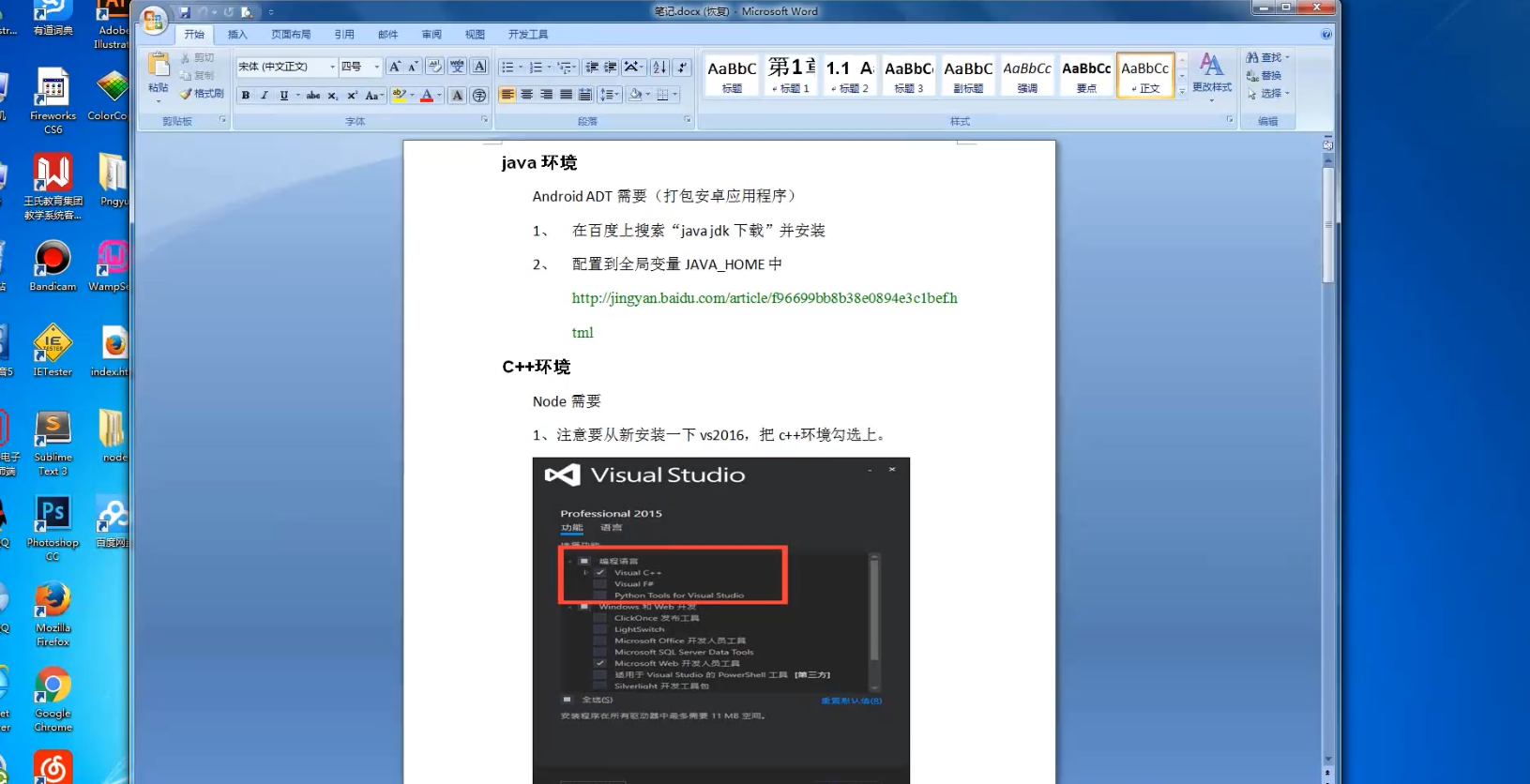The height and width of the screenshot is (784, 1530).
Task: Toggle Underline formatting
Action: [x=283, y=95]
